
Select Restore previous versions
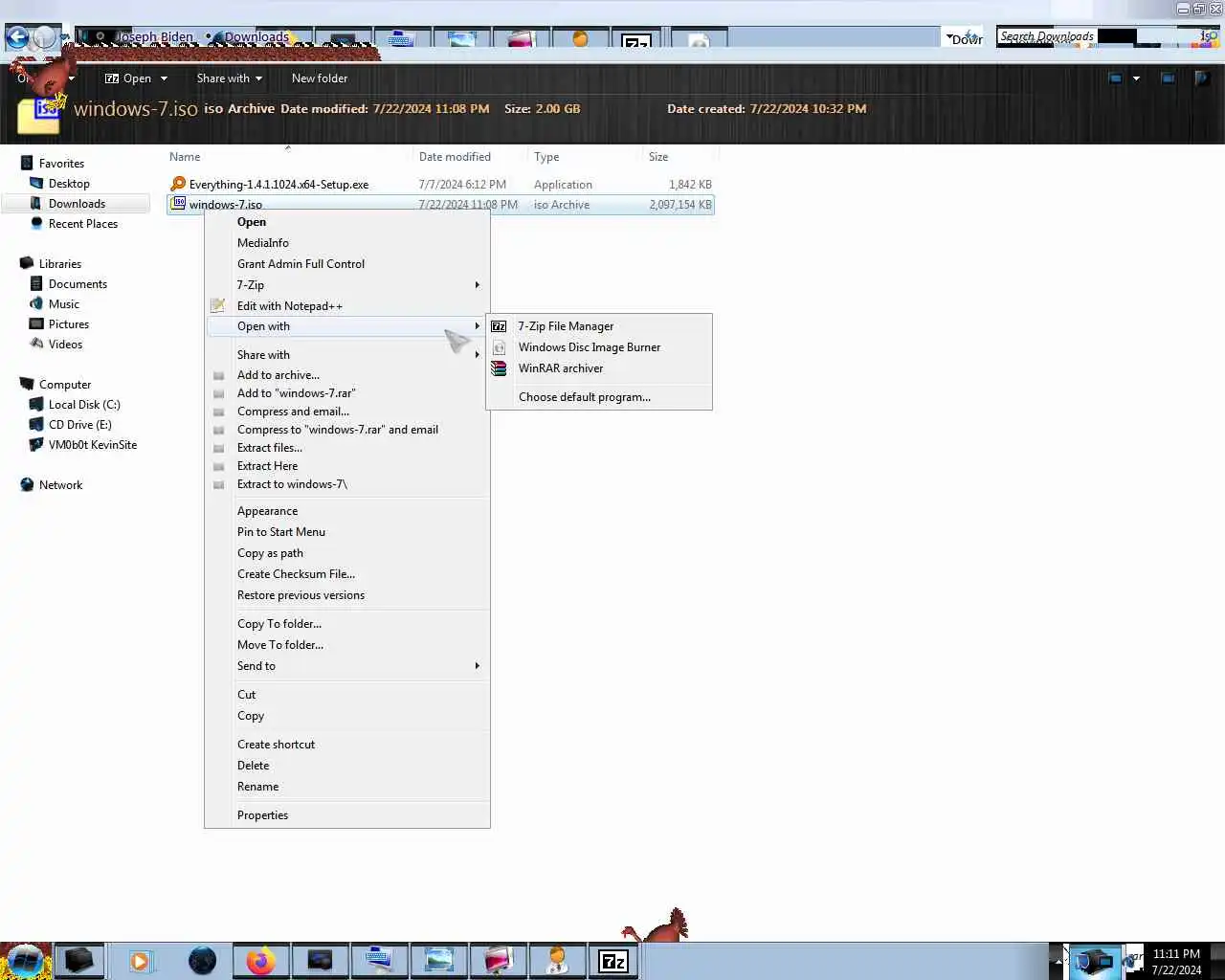[301, 595]
